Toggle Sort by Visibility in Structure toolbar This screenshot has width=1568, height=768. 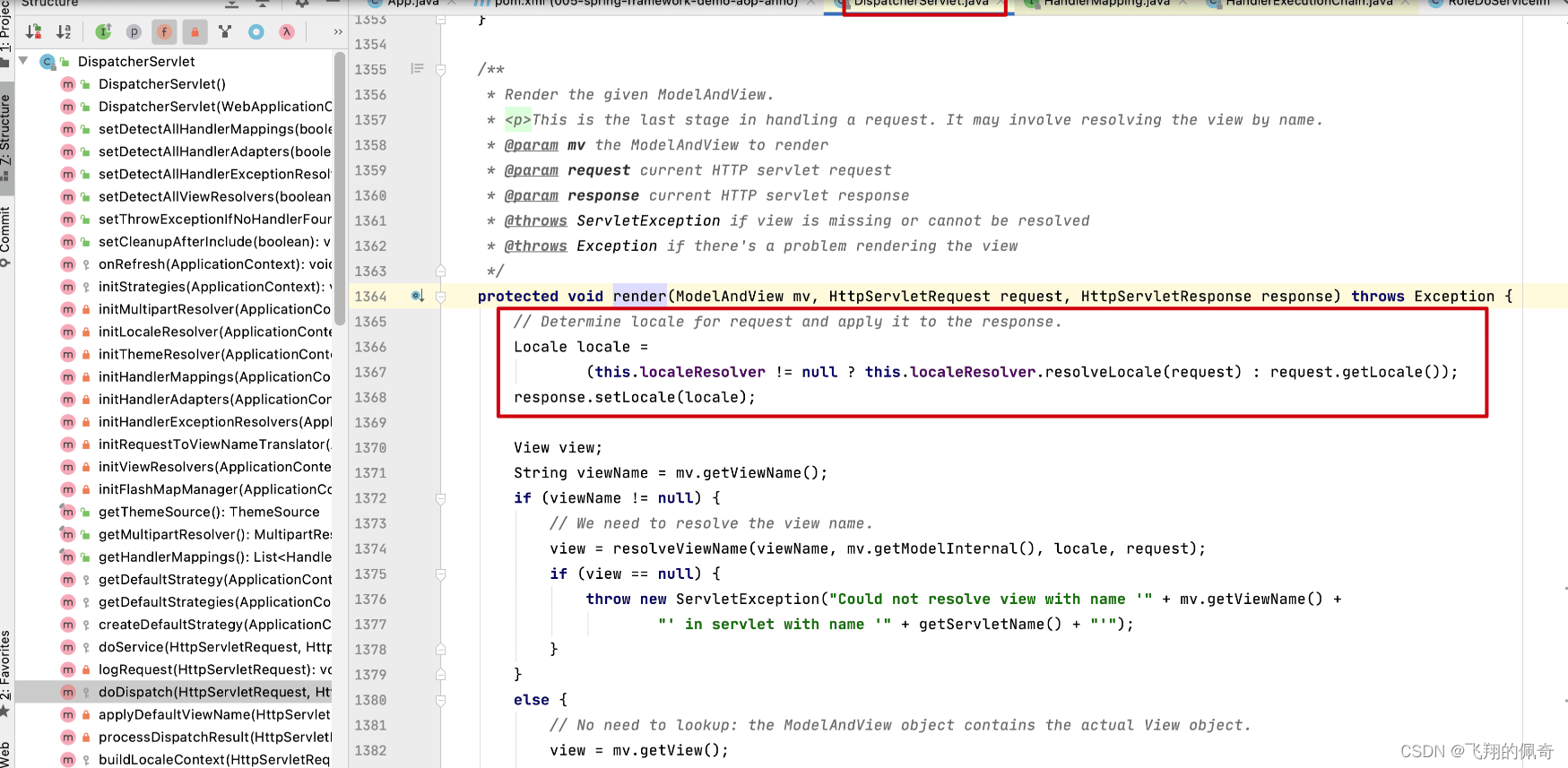pos(34,31)
